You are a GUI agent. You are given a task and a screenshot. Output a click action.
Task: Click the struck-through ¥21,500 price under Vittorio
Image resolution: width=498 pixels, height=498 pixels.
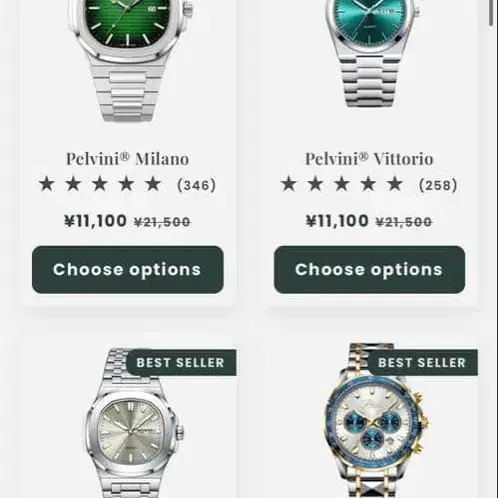coord(404,222)
